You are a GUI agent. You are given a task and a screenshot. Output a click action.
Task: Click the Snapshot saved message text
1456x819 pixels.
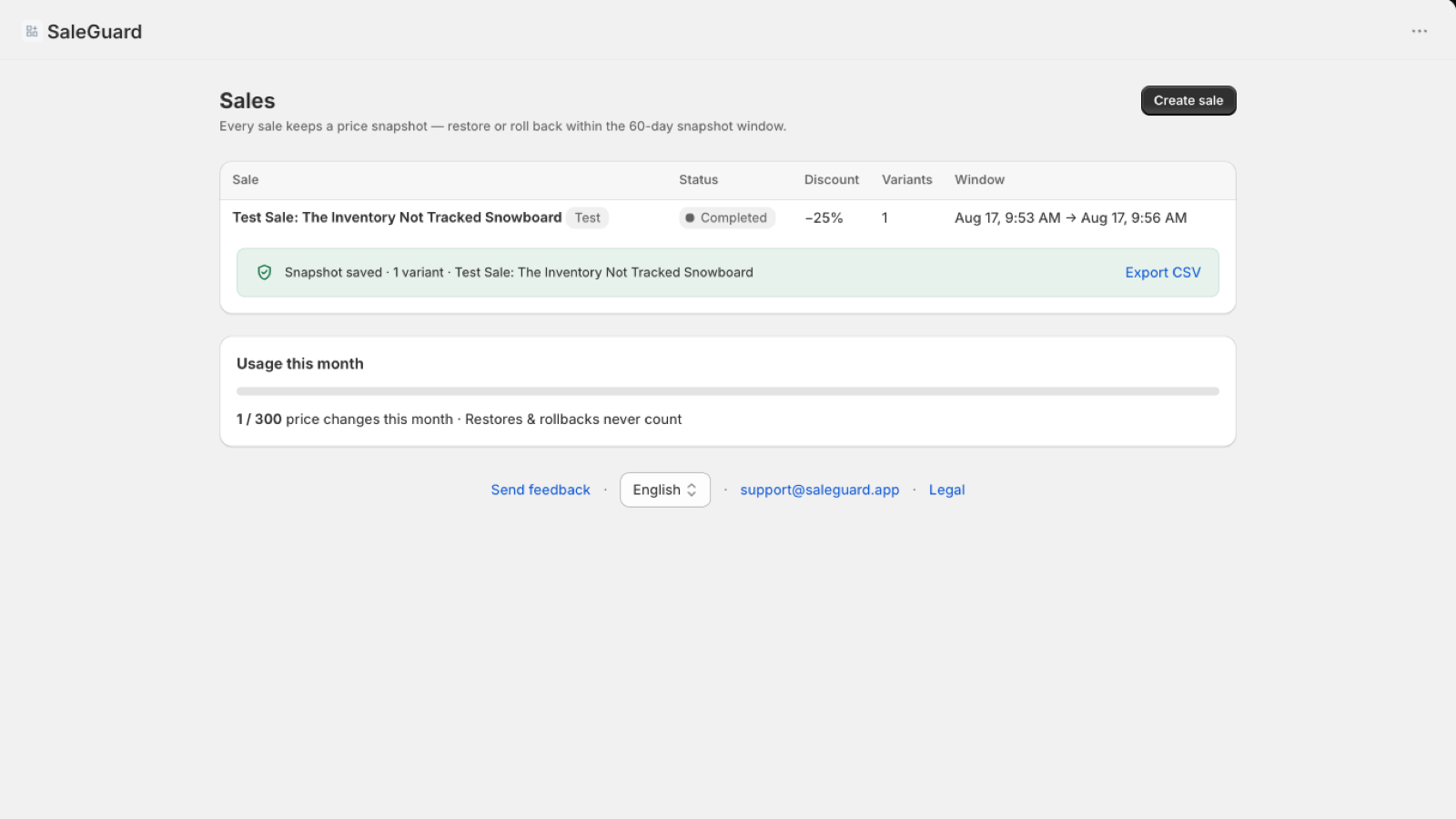519,272
